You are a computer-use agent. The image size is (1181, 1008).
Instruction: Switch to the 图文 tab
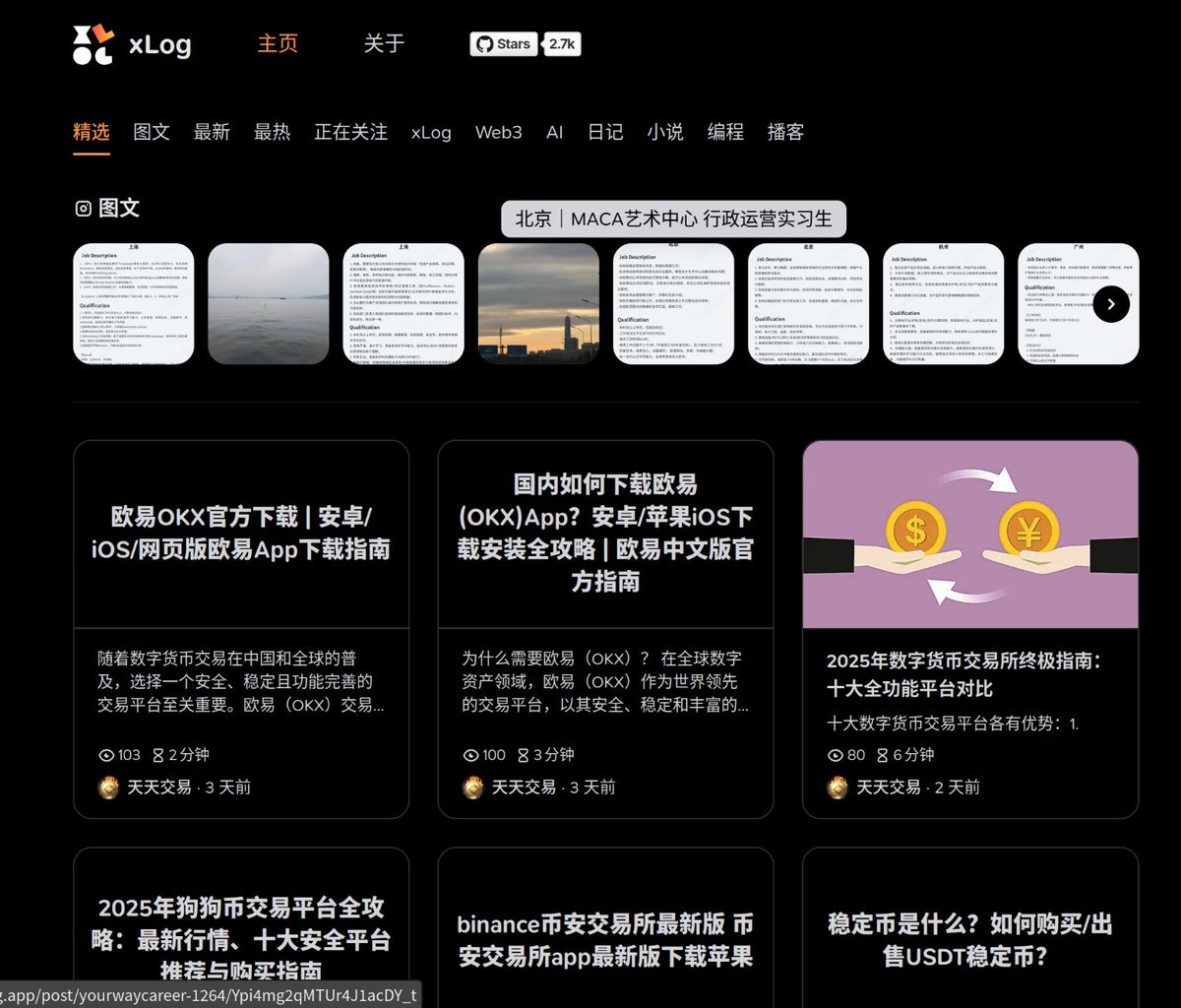click(152, 132)
